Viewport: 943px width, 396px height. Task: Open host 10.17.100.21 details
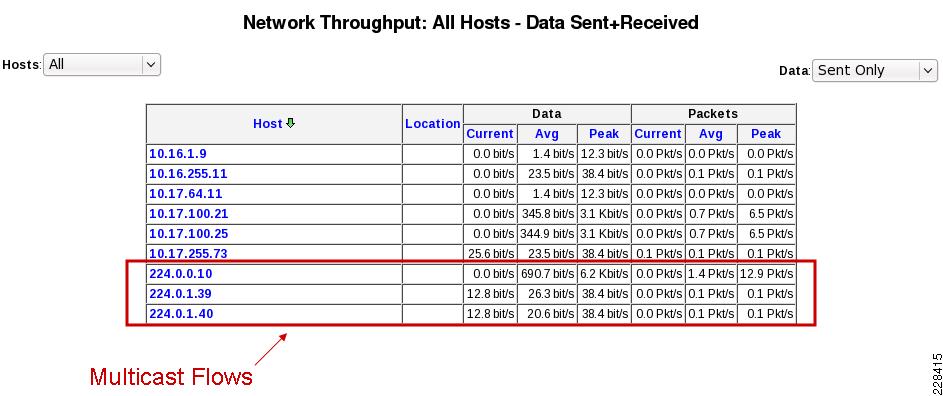tap(189, 214)
